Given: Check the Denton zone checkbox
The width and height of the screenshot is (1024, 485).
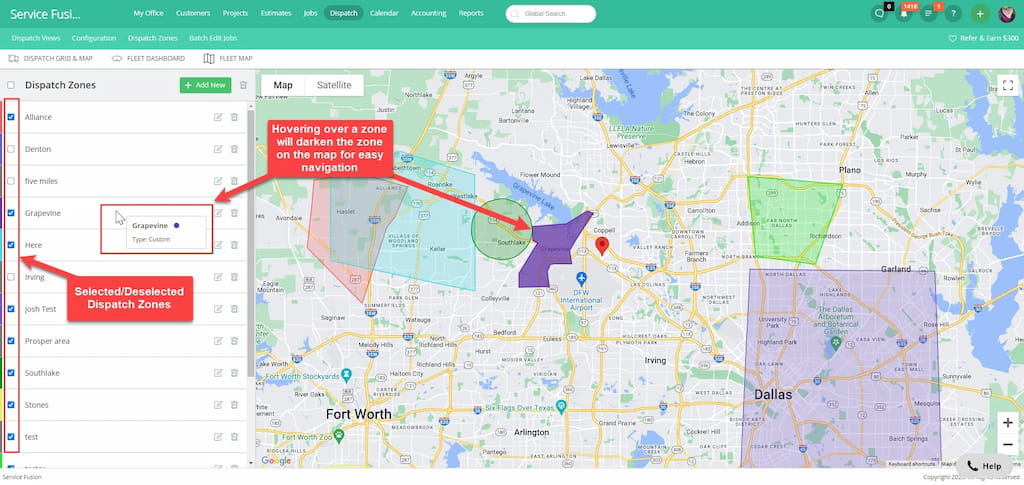Looking at the screenshot, I should tap(11, 149).
